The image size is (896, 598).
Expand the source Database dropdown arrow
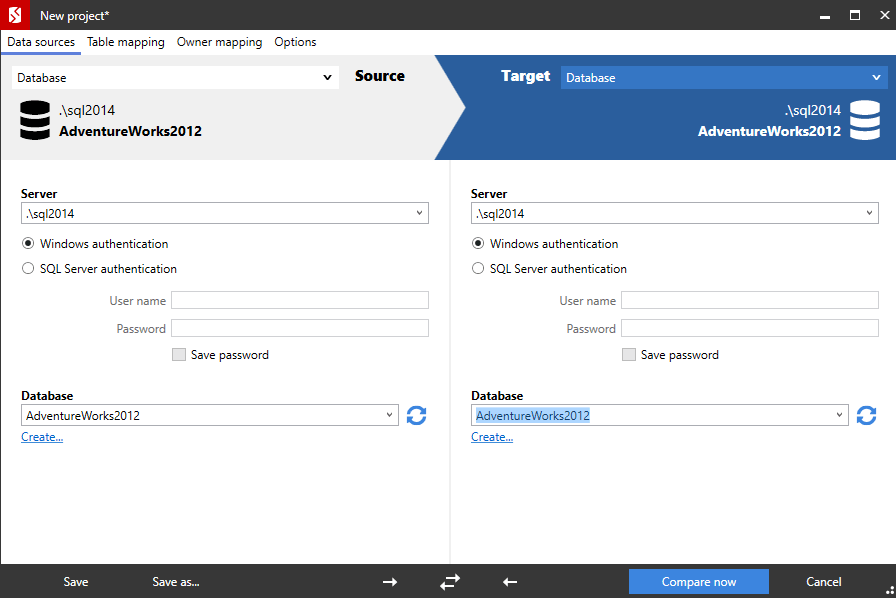coord(389,415)
